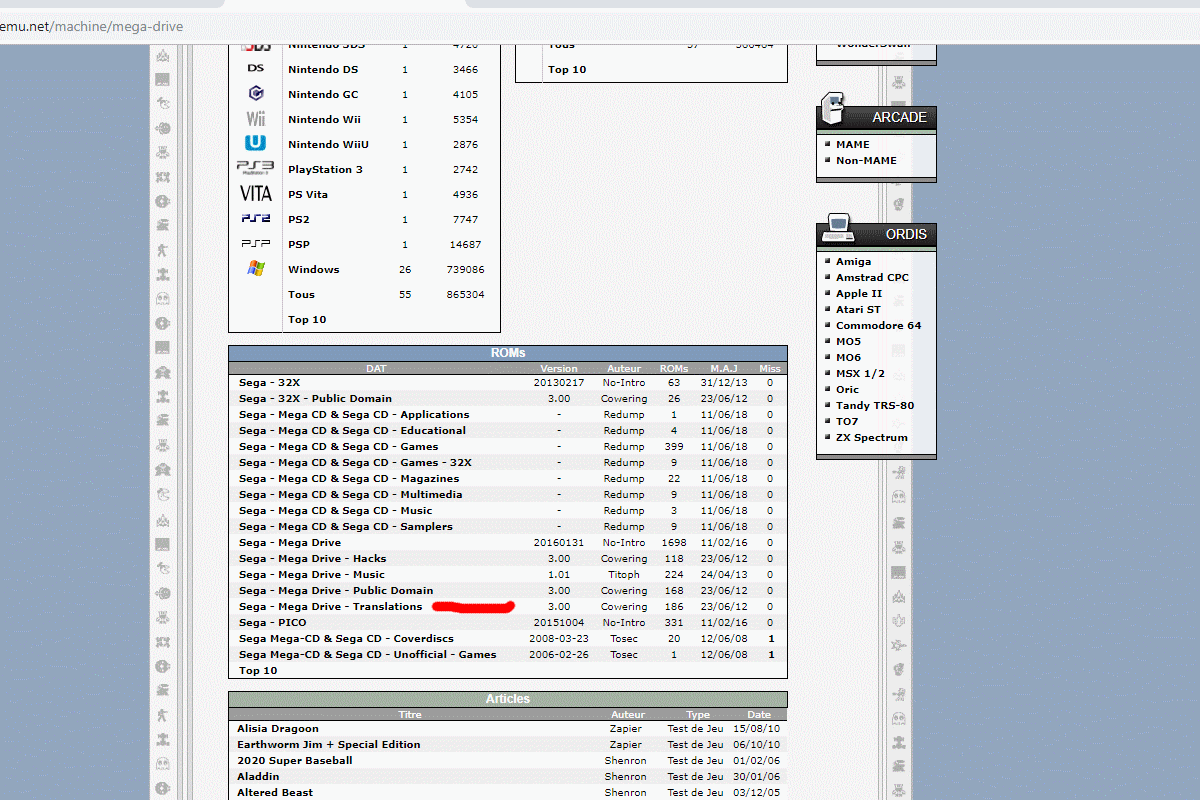This screenshot has height=800, width=1200.
Task: Click the Windows flag logo icon
Action: (256, 269)
